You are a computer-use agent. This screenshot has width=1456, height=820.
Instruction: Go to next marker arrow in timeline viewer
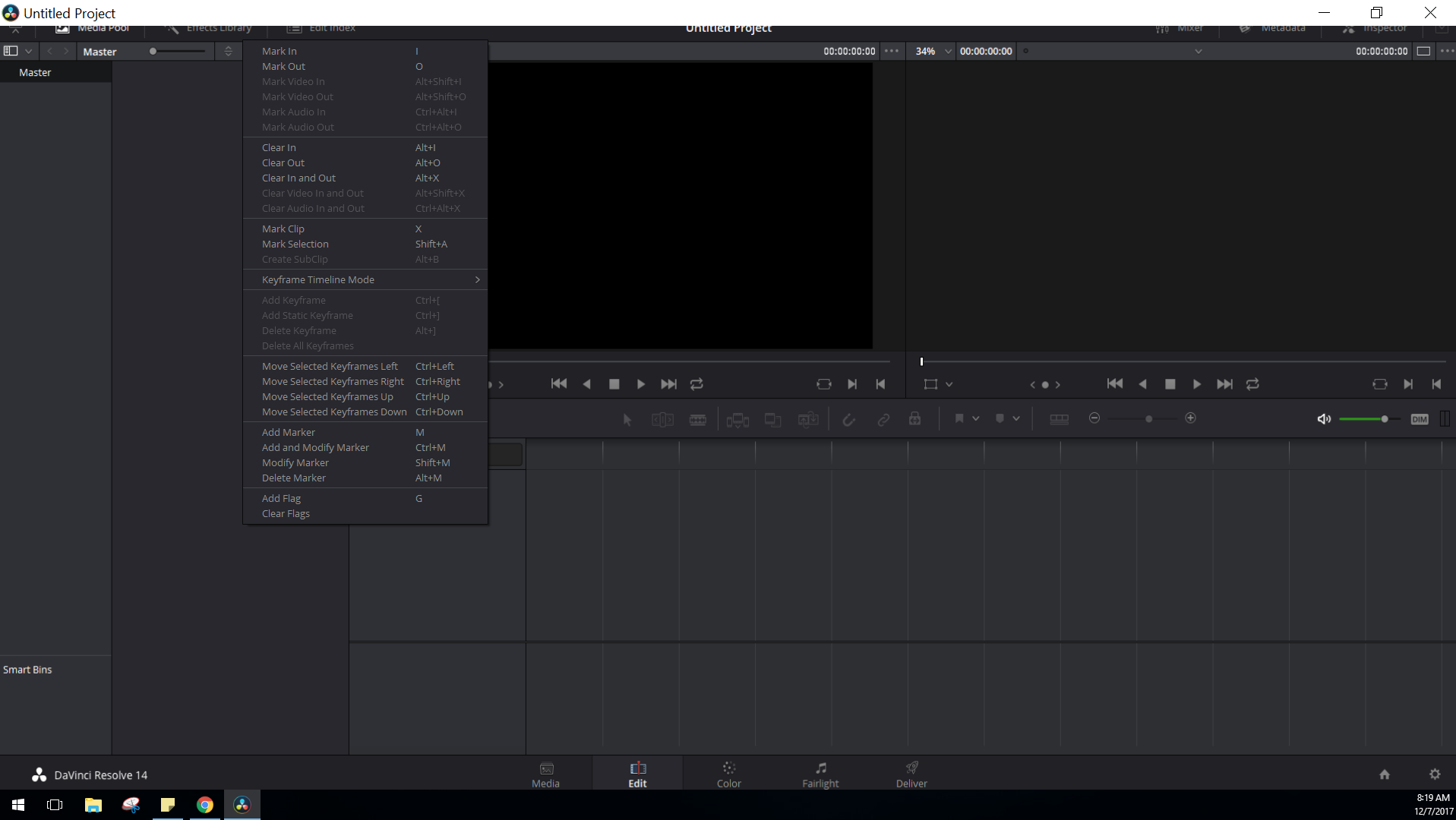point(1058,385)
